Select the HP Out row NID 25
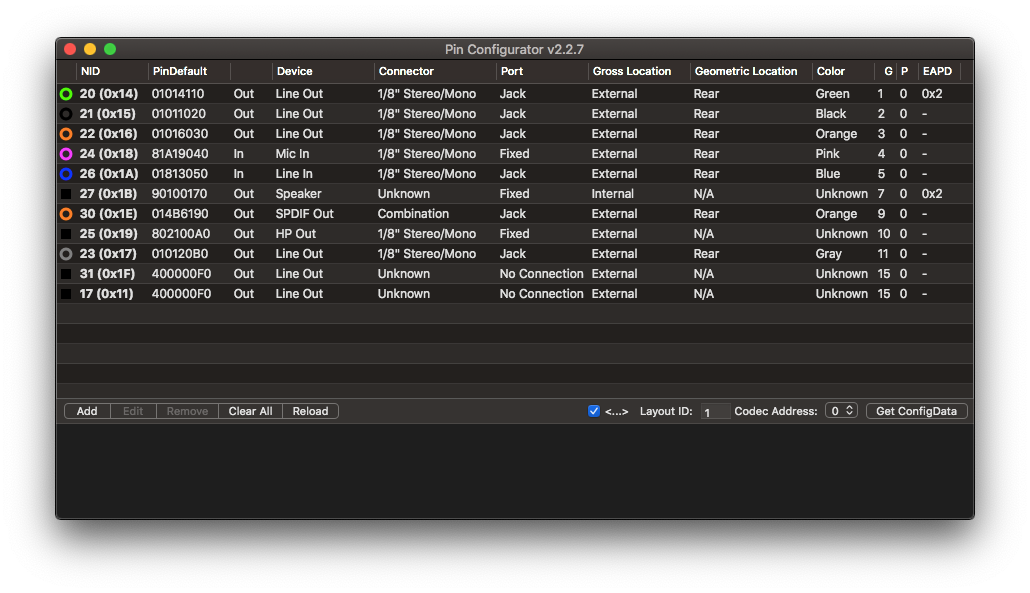This screenshot has width=1030, height=593. [109, 234]
